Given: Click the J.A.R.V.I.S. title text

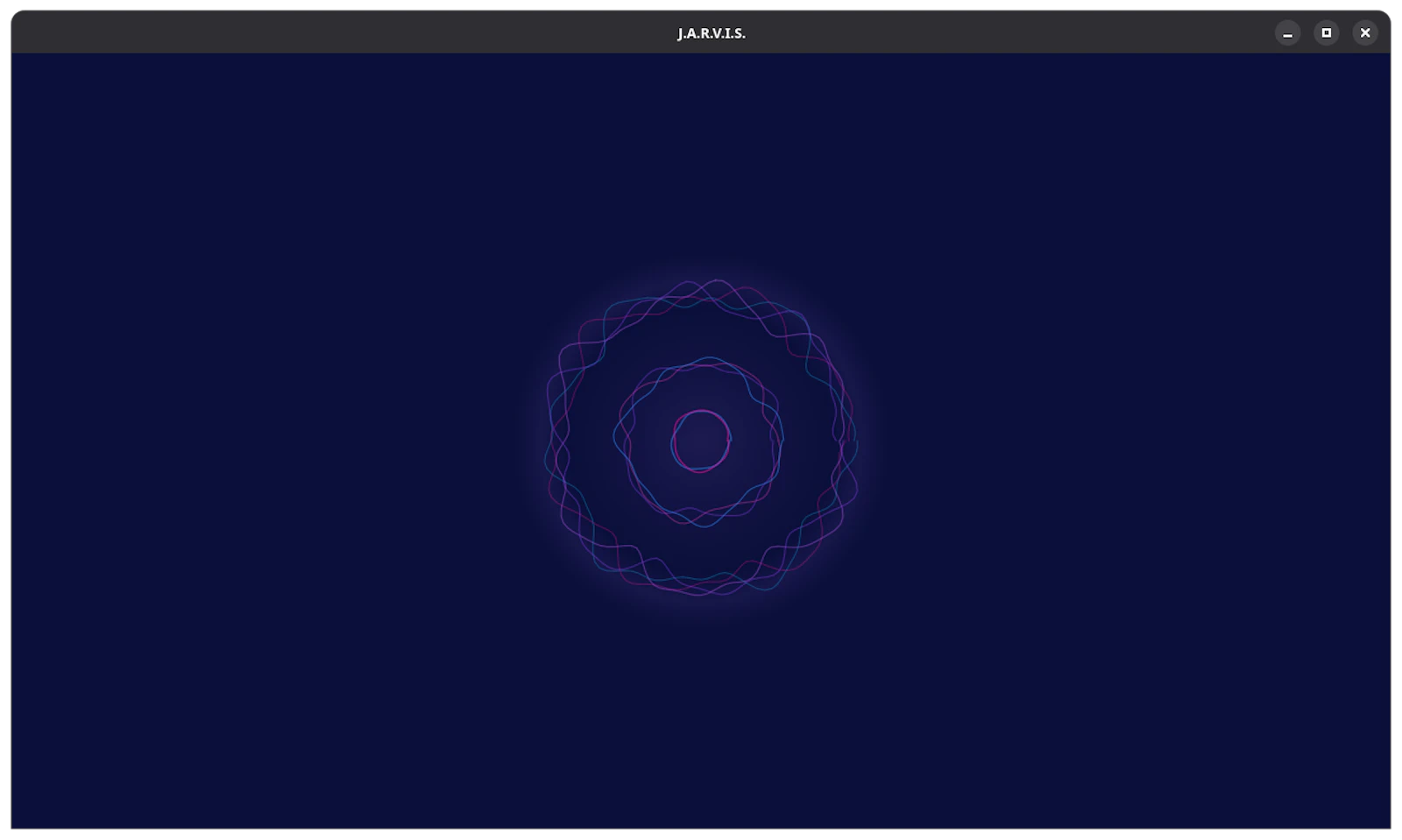Looking at the screenshot, I should (712, 33).
